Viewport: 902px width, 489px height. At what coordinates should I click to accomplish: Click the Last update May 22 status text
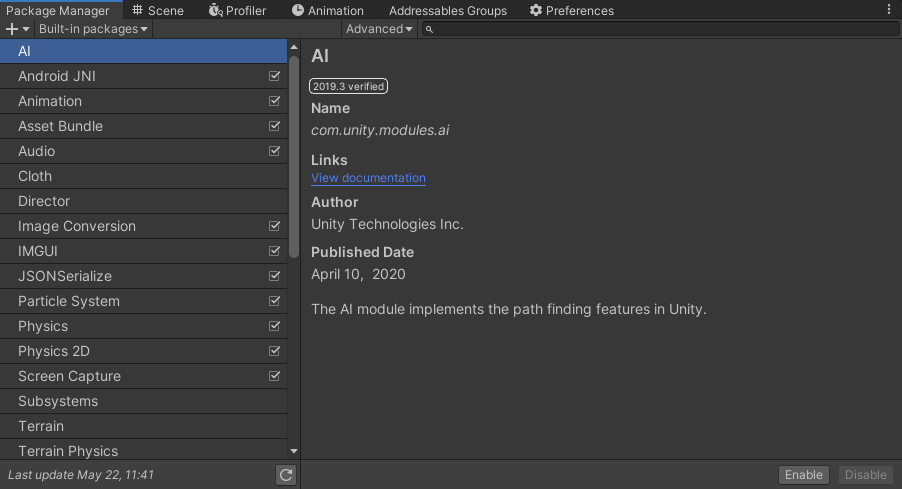click(x=81, y=475)
